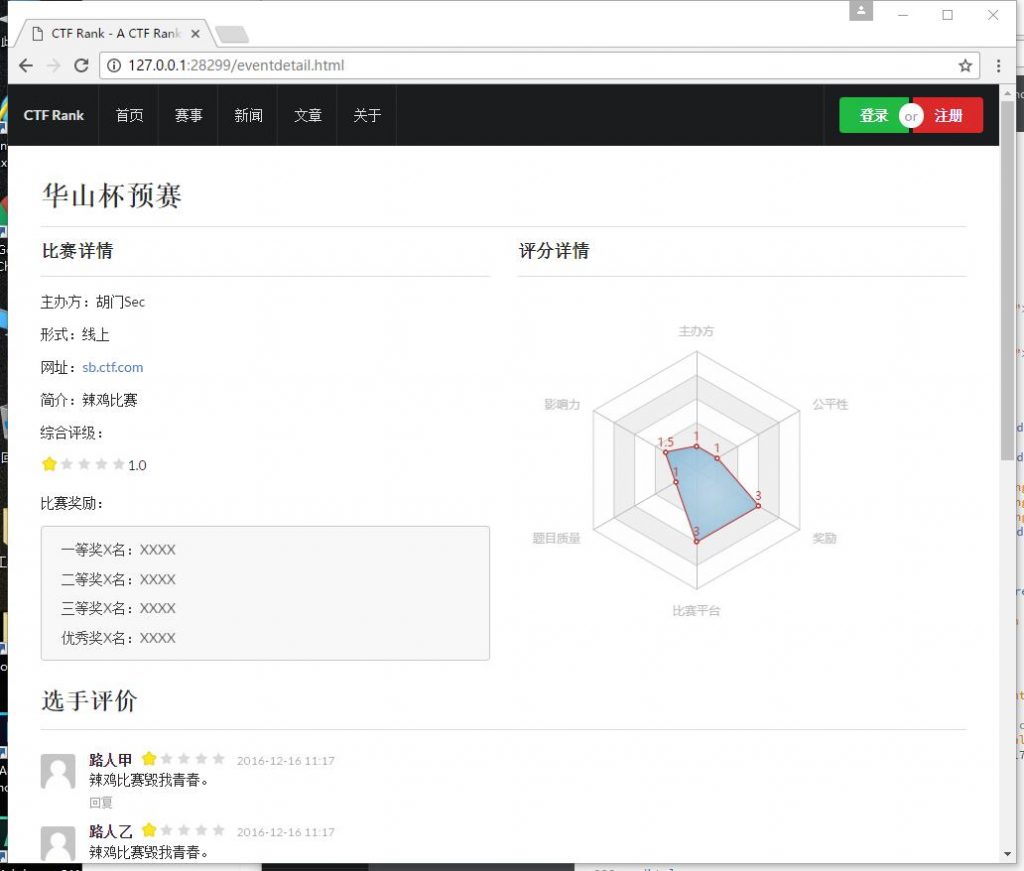
Task: Click the address bar URL field
Action: tap(500, 66)
